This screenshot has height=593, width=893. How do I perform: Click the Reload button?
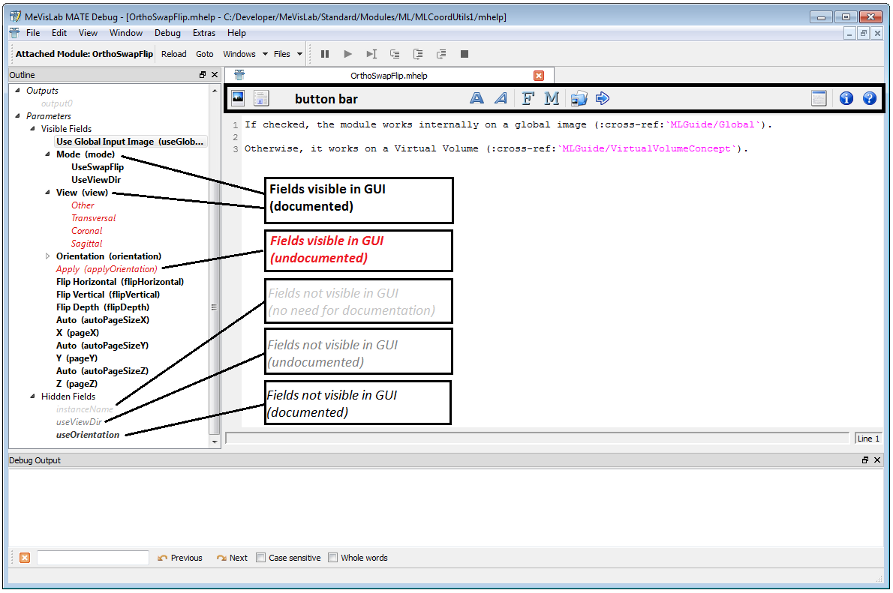pyautogui.click(x=174, y=54)
